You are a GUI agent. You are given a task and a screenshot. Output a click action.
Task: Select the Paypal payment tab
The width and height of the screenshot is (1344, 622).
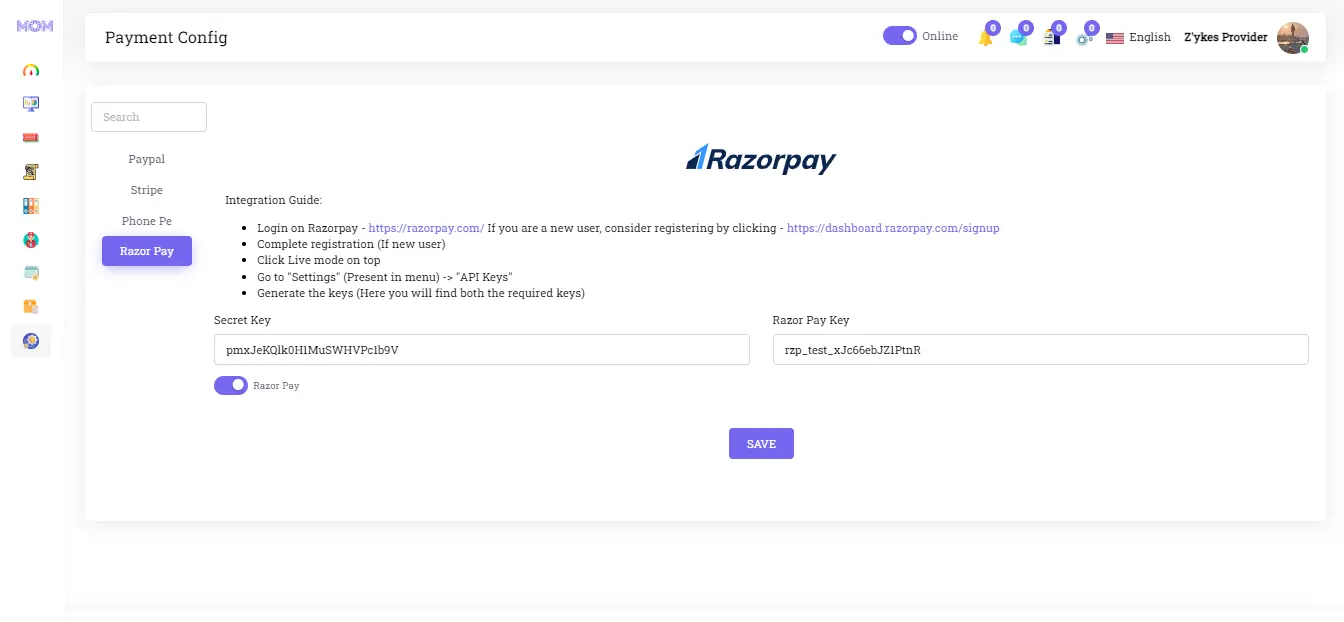tap(147, 159)
